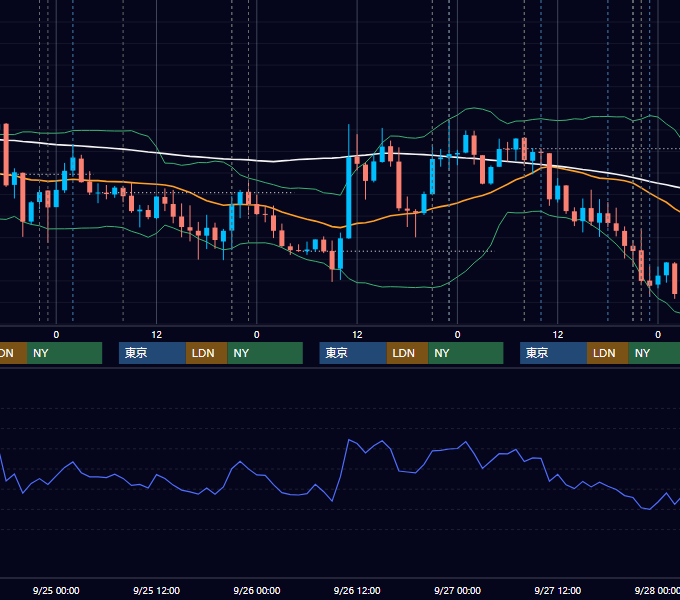Click the tall red candle at chart's left edge
680x600 pixels.
click(6, 154)
